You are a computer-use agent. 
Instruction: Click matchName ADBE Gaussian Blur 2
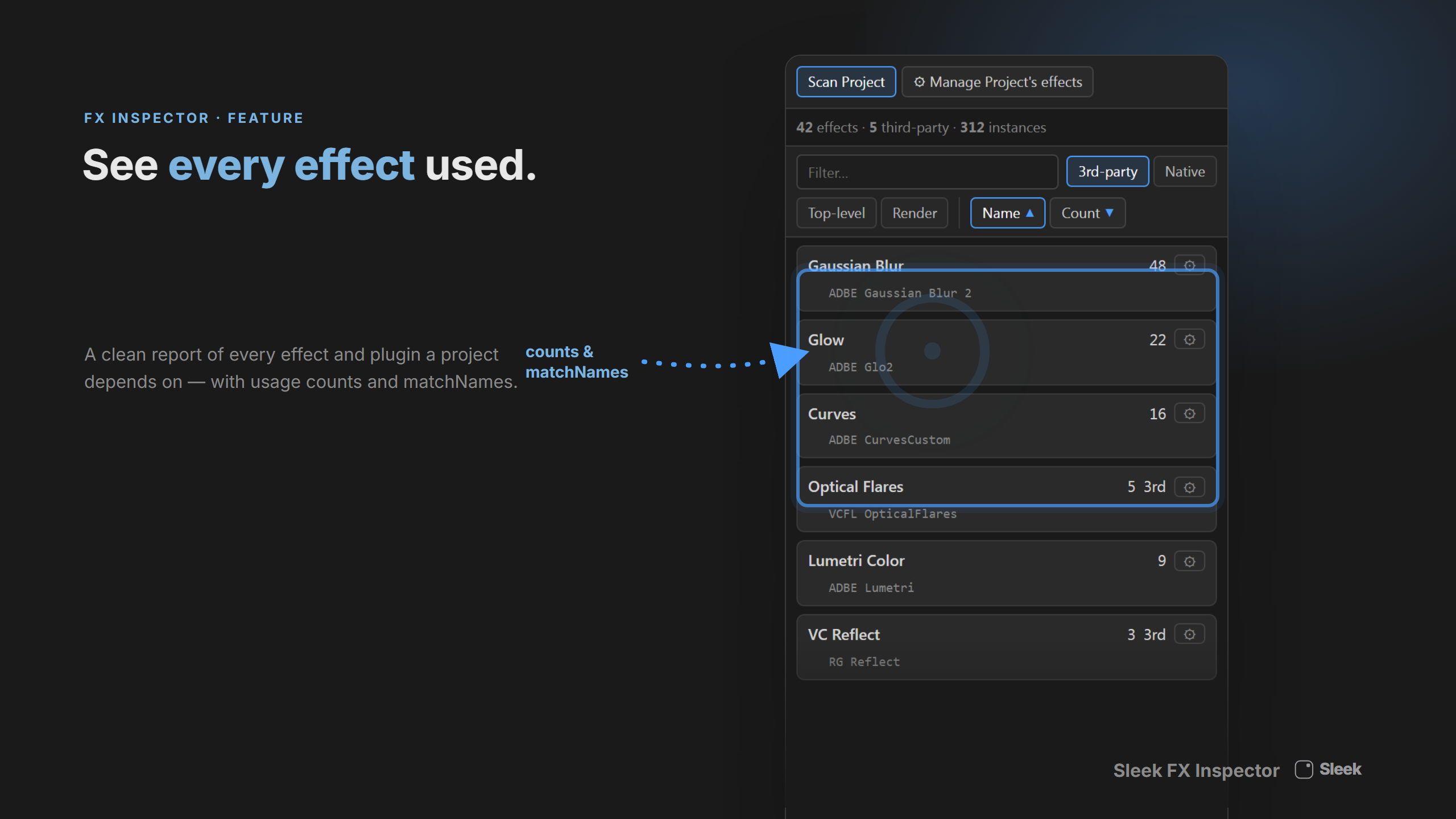pos(900,293)
